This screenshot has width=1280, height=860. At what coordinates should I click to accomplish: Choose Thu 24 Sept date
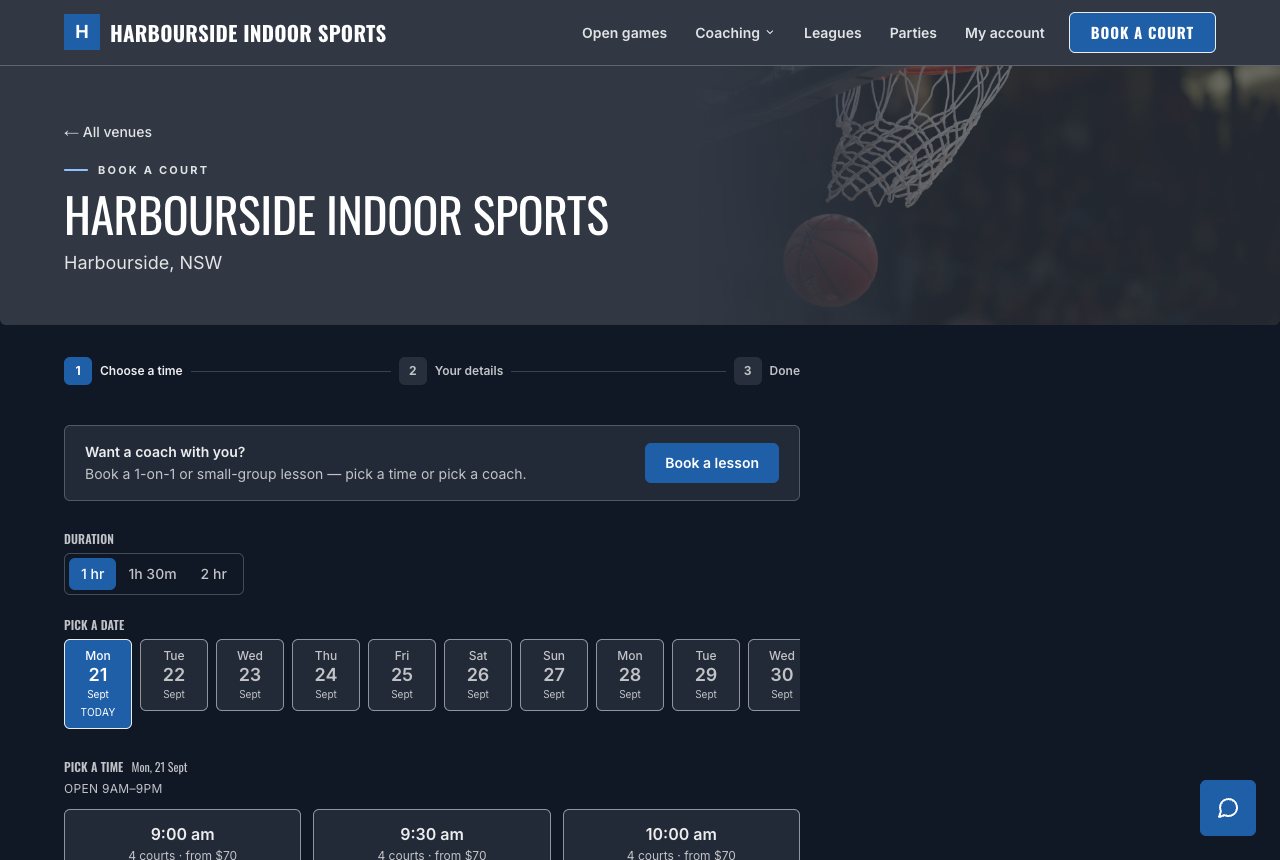click(x=326, y=675)
